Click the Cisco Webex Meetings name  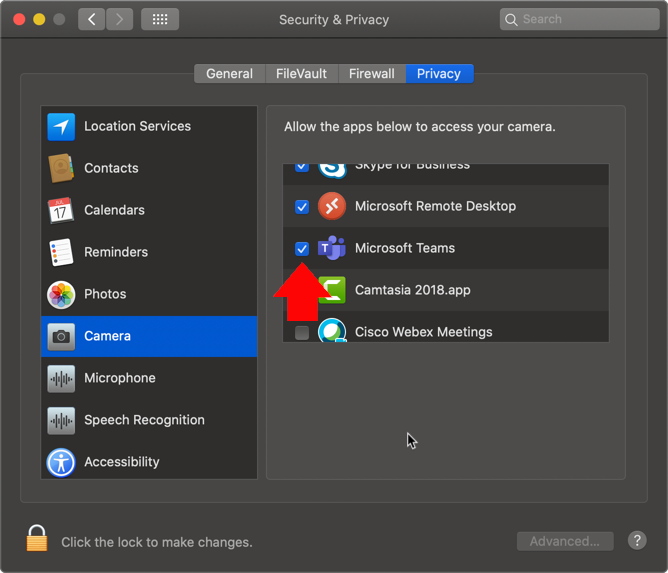(424, 332)
